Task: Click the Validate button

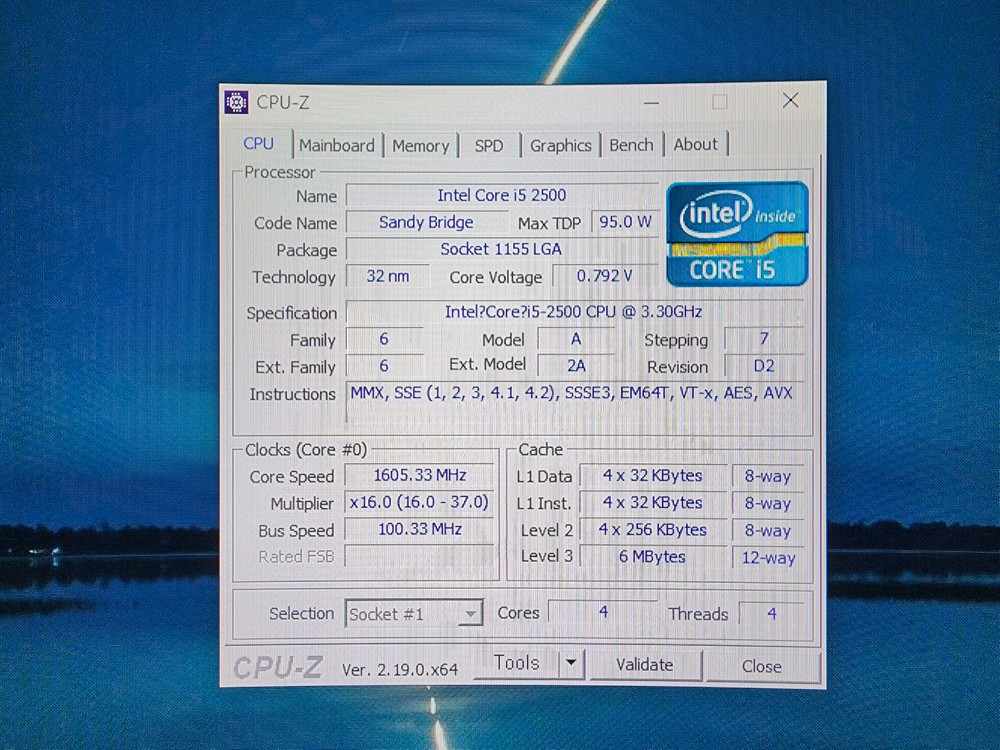Action: tap(644, 665)
